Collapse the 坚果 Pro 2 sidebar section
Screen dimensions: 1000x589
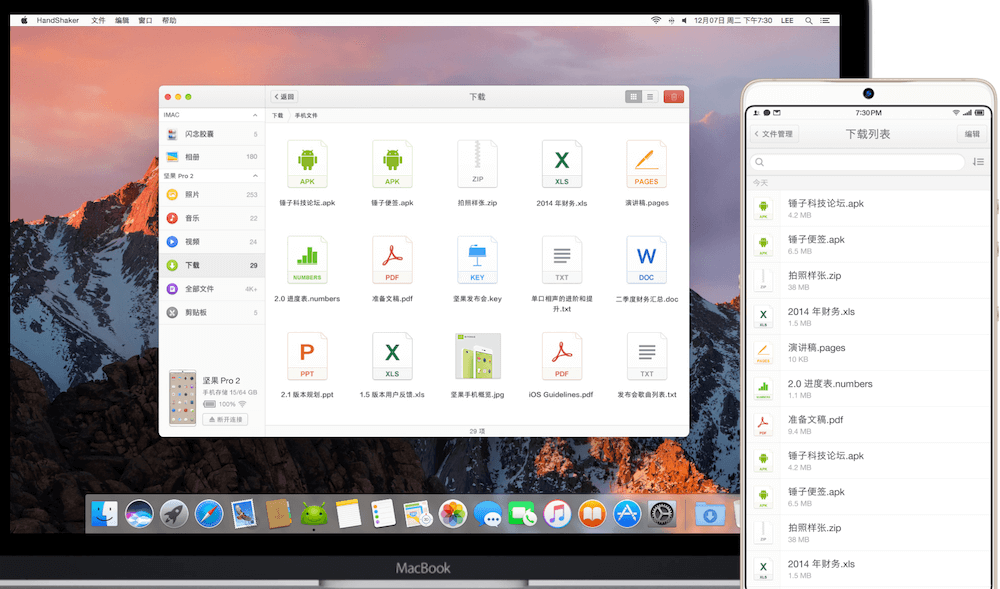click(x=255, y=176)
